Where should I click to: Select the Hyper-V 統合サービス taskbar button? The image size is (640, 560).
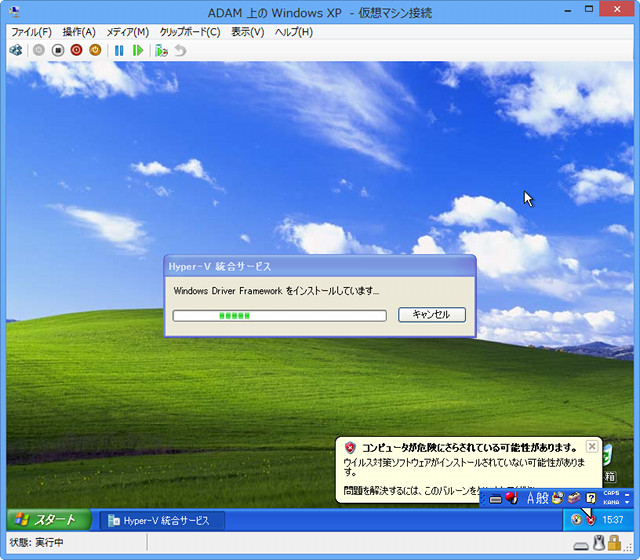[x=162, y=520]
